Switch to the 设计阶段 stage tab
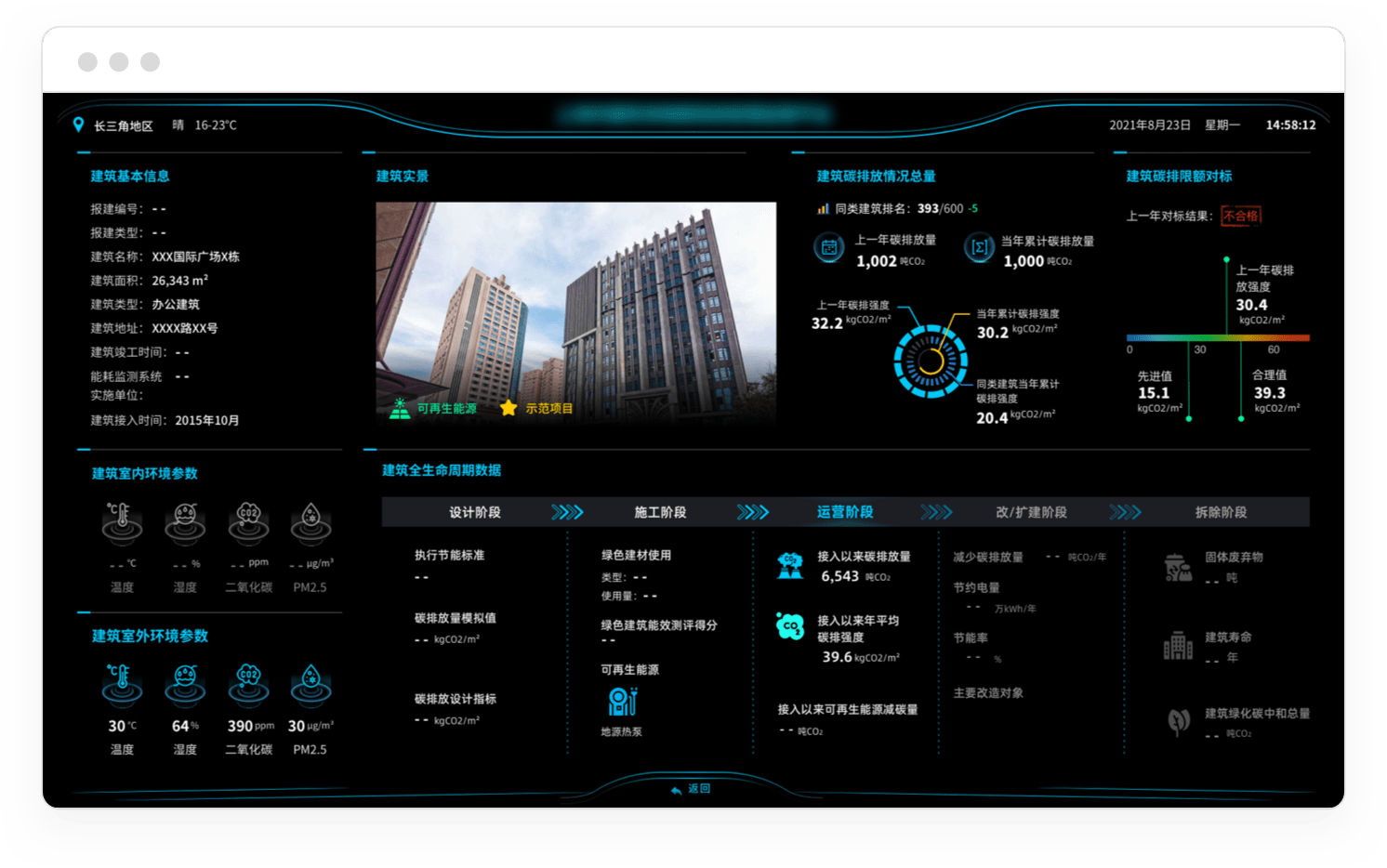The width and height of the screenshot is (1387, 868). 475,512
